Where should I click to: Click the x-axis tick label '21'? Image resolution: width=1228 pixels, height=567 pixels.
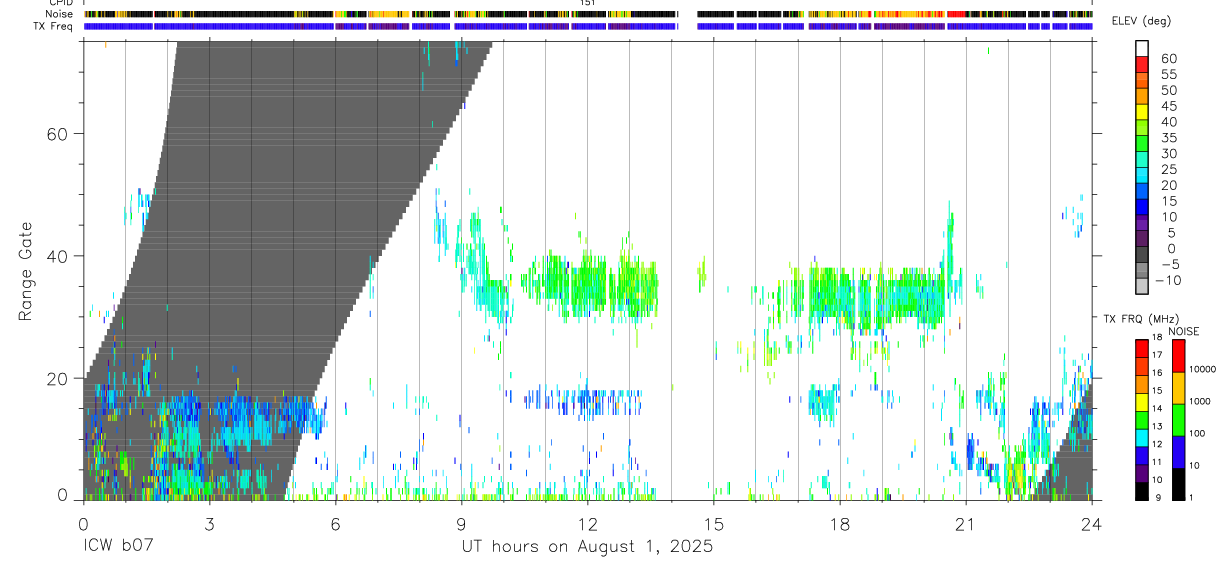click(x=965, y=523)
